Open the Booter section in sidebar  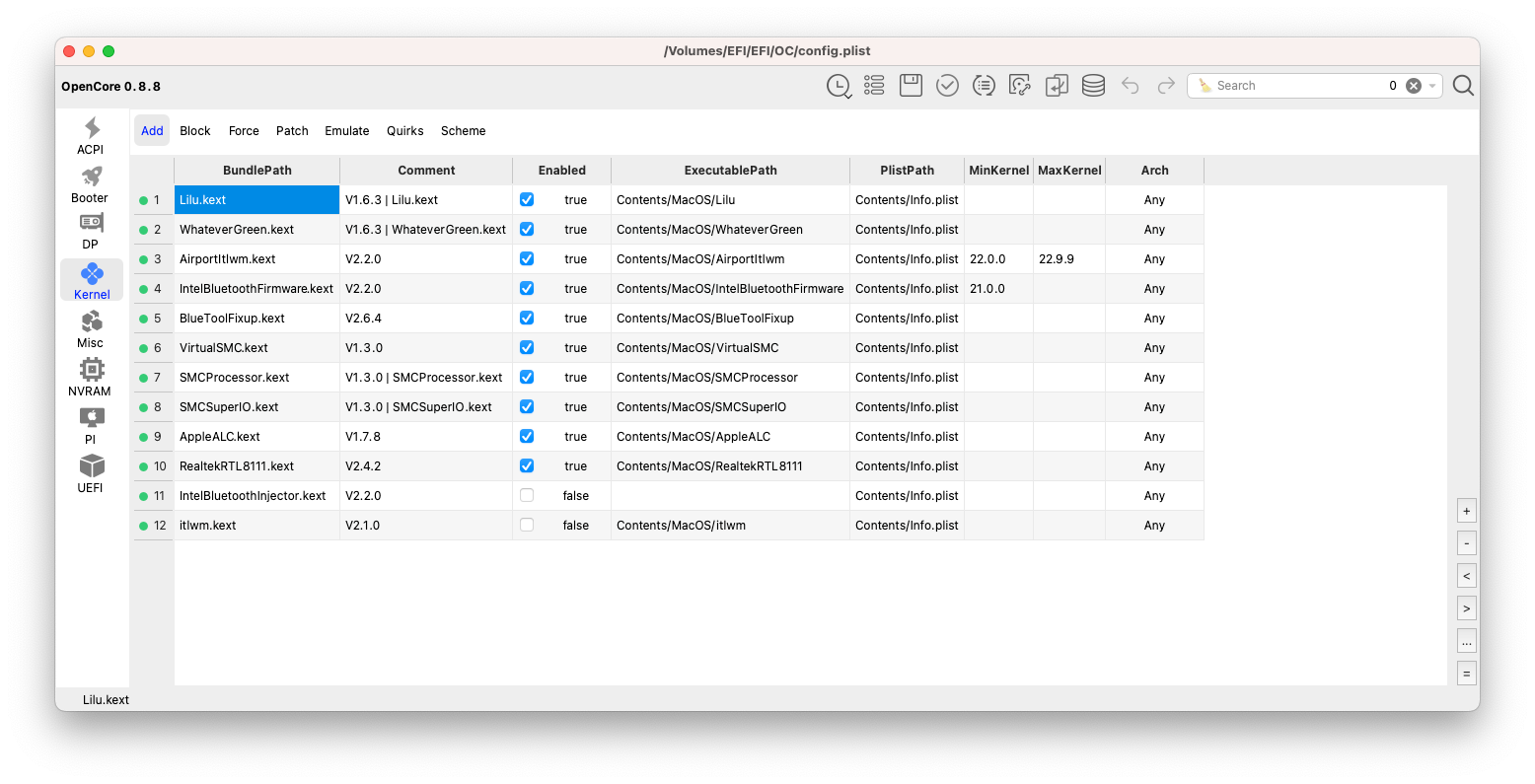91,184
